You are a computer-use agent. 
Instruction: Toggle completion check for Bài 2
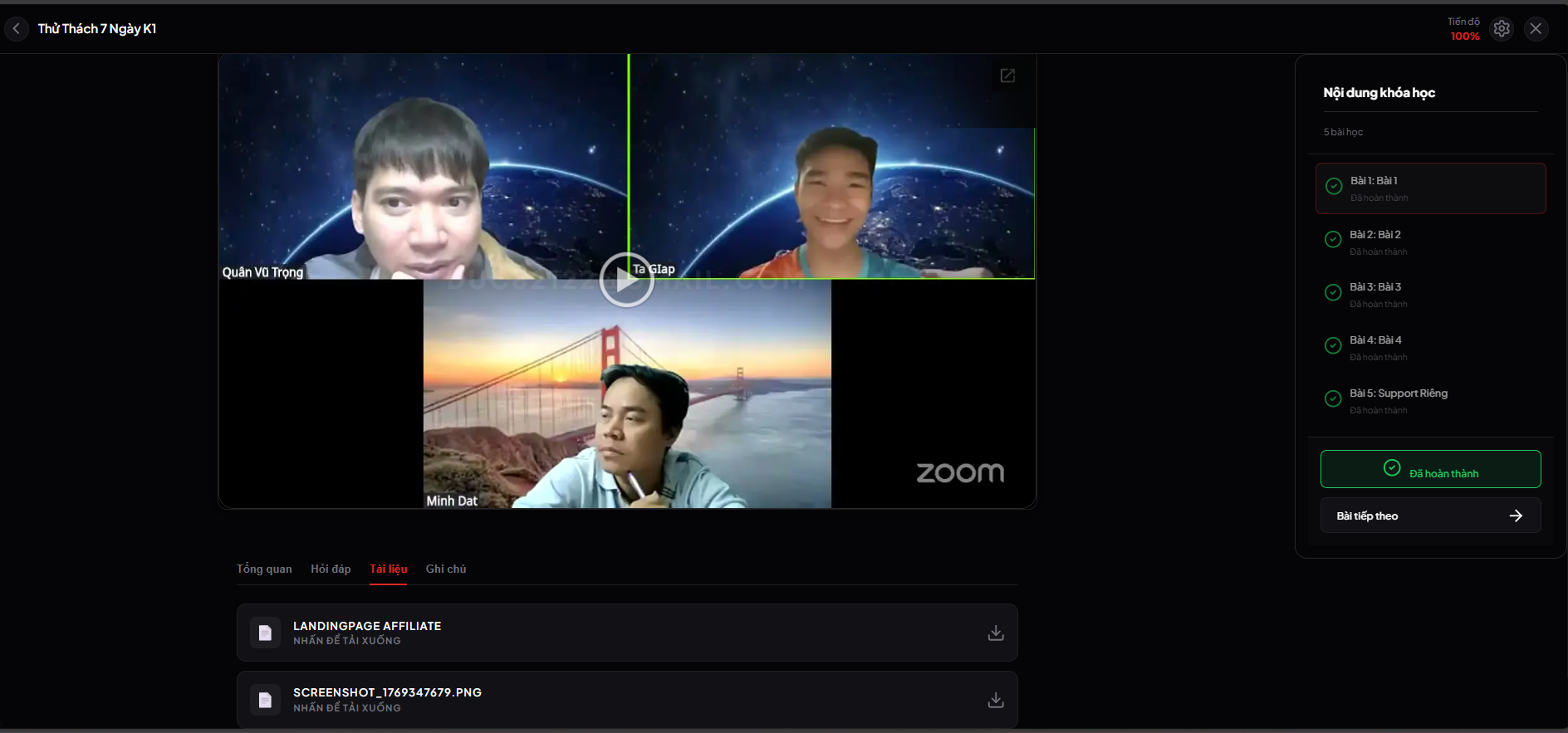(x=1333, y=240)
